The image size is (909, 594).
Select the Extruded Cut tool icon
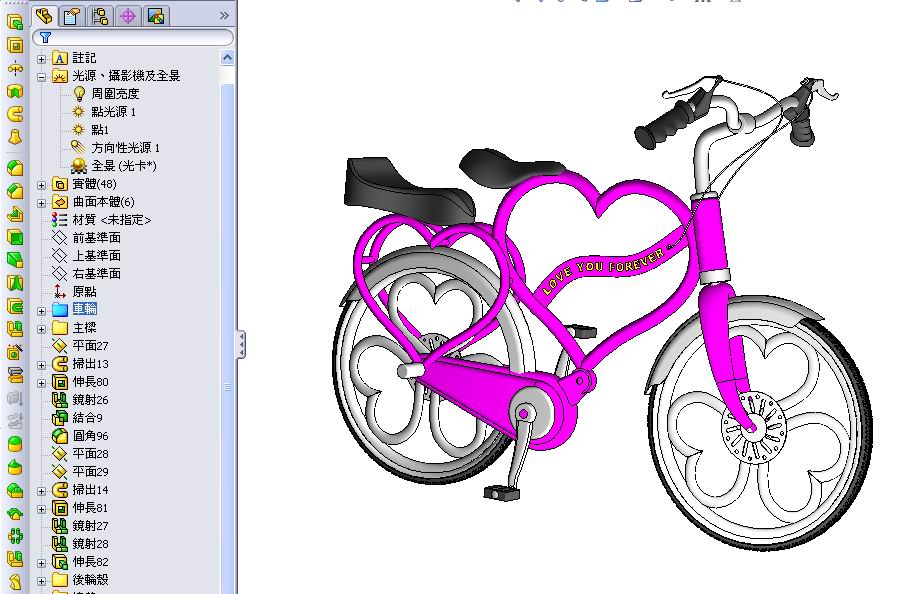[15, 45]
